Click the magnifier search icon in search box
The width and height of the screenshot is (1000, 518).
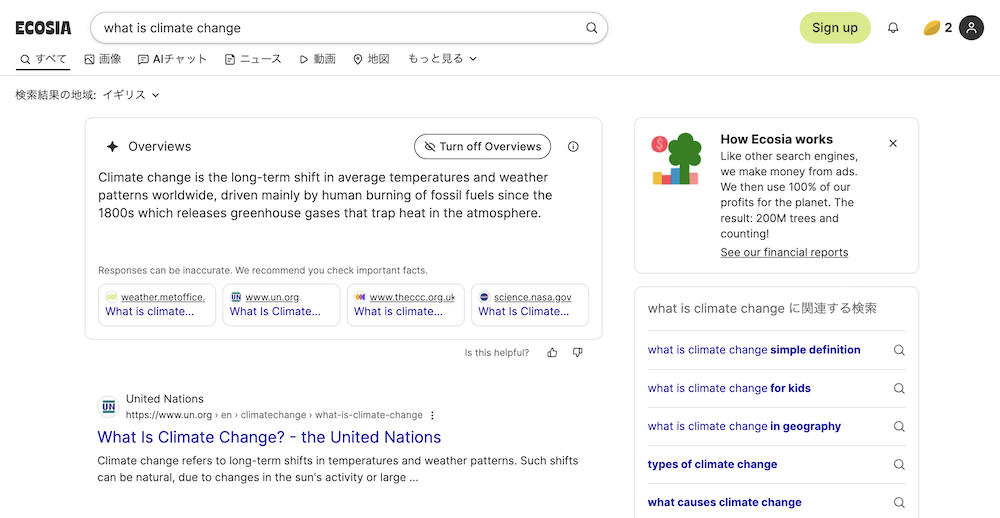point(592,28)
